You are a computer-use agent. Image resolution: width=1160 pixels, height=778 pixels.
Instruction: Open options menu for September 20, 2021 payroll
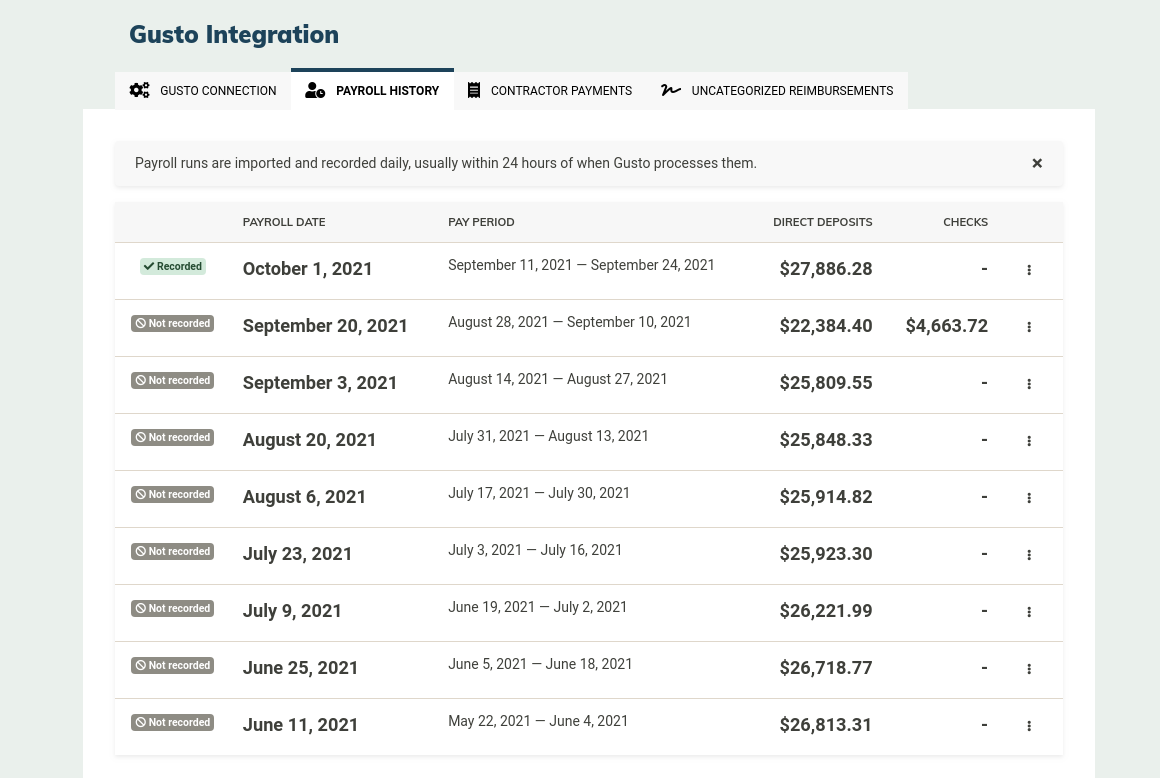1029,327
